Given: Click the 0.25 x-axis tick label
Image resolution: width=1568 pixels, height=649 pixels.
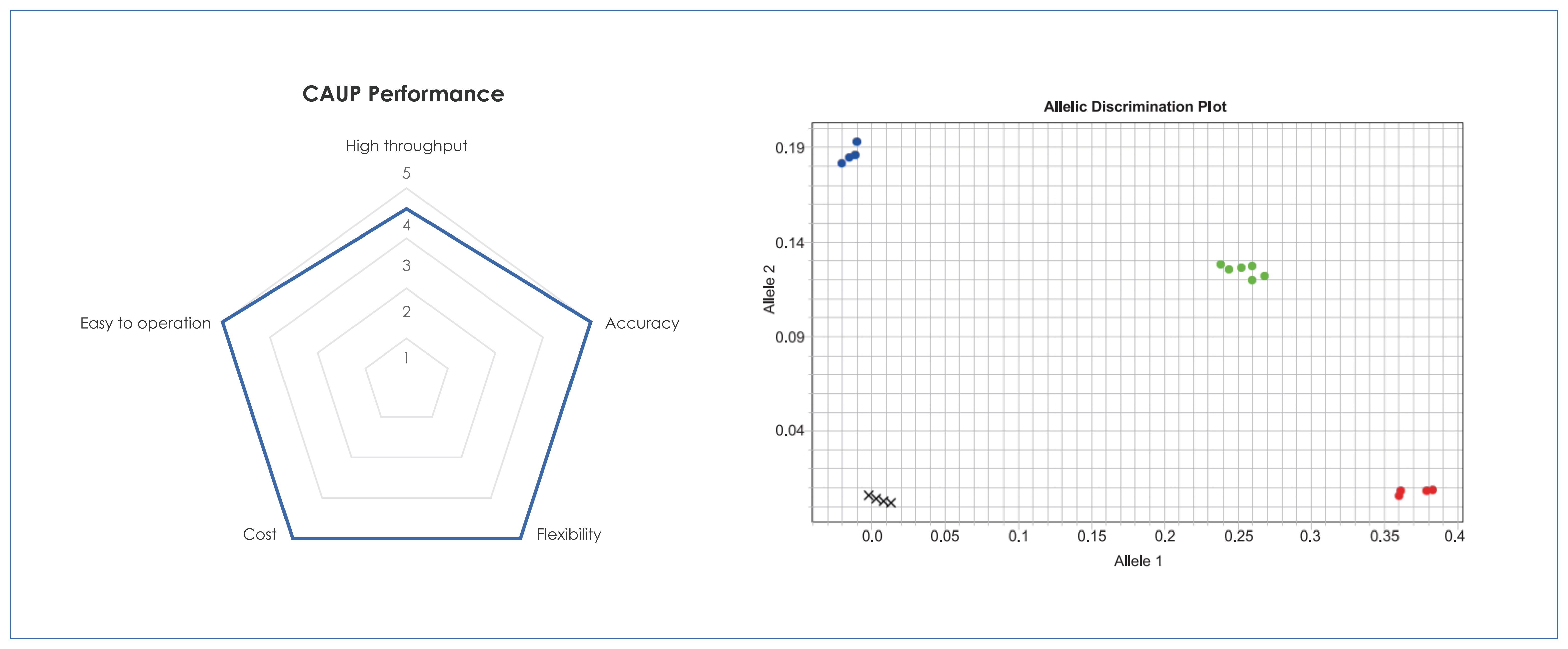Looking at the screenshot, I should click(1238, 536).
